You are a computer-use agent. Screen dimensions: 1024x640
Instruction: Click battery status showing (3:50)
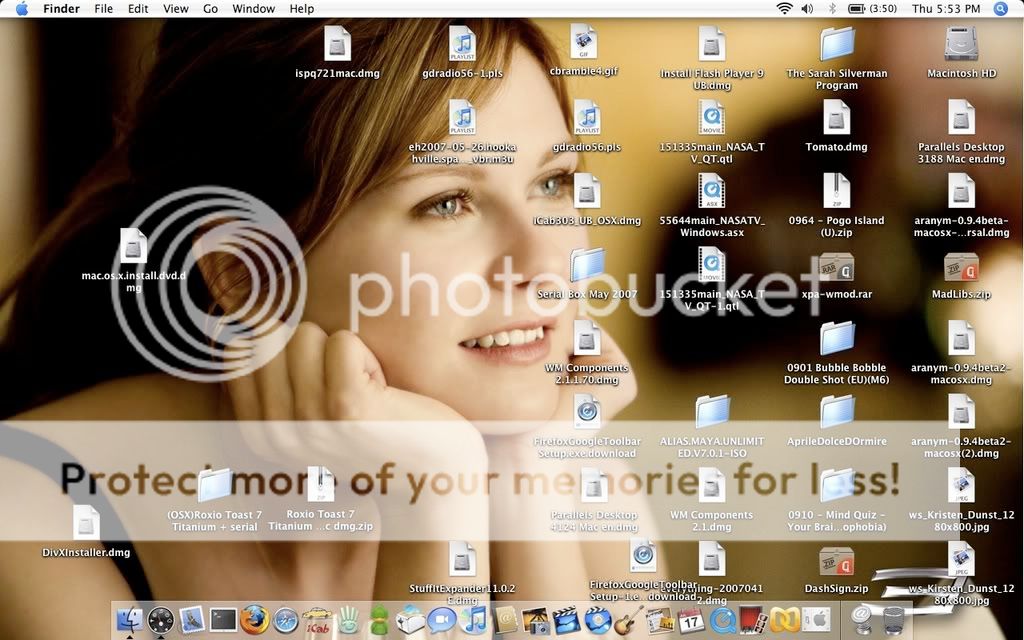(x=872, y=8)
